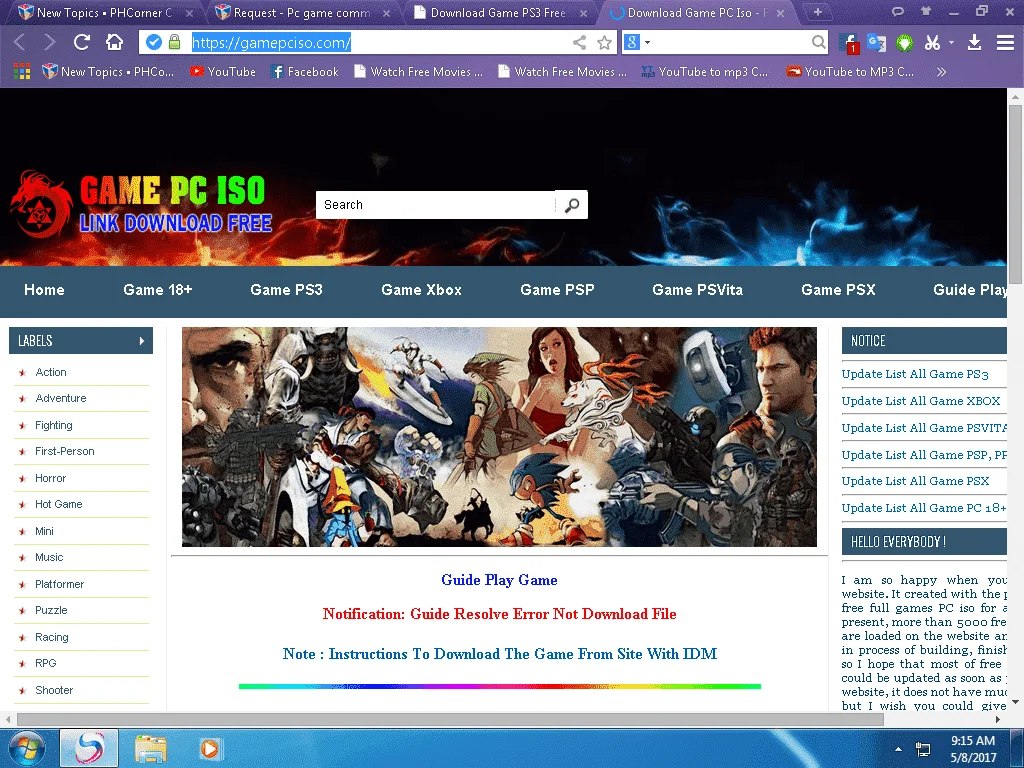Open the Game PSX navigation item

838,289
